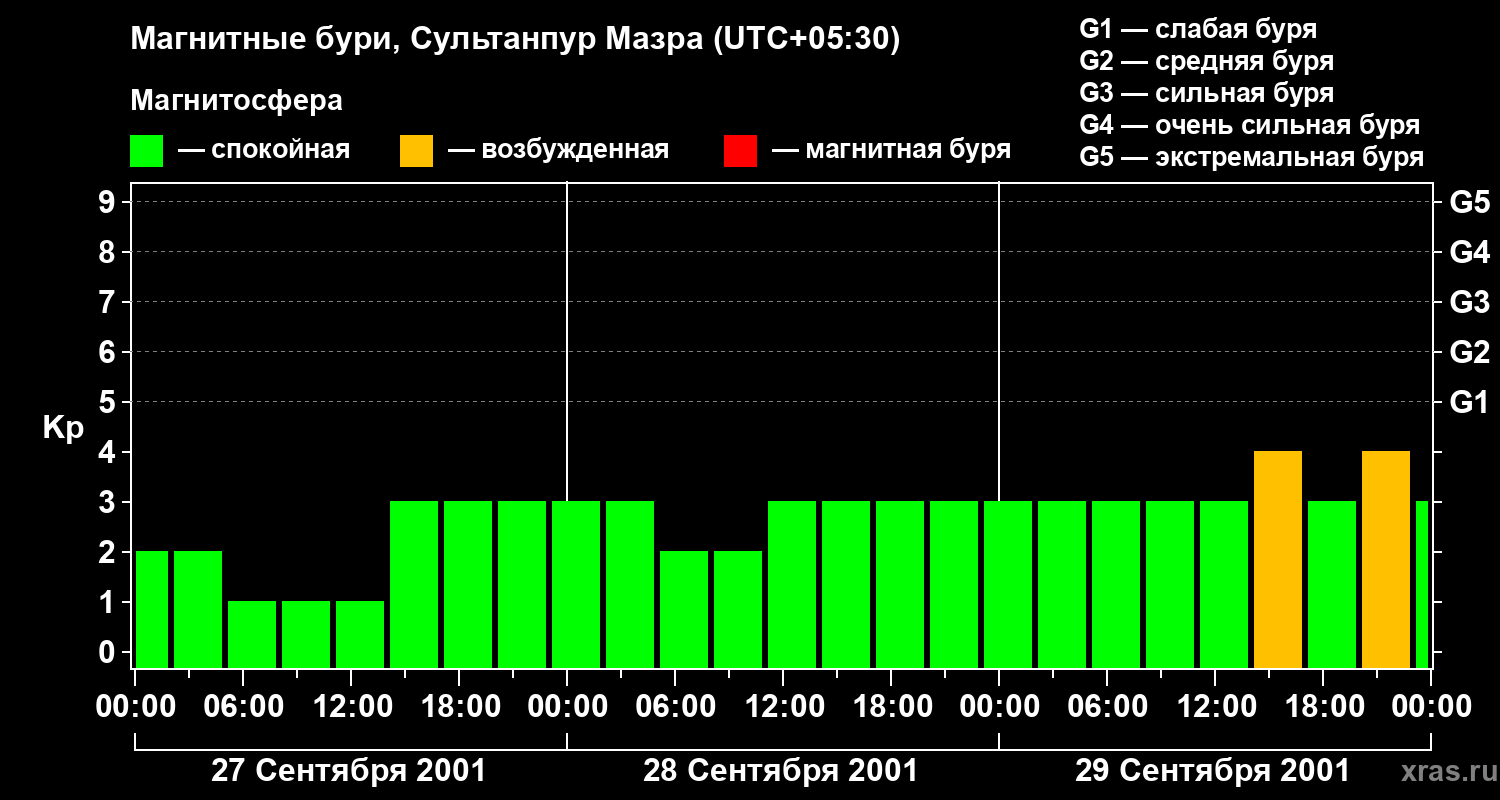Click the Kp 1 bar starting at 06:00 on 27 Сентября
Screen dimensions: 1500x800
tap(252, 635)
